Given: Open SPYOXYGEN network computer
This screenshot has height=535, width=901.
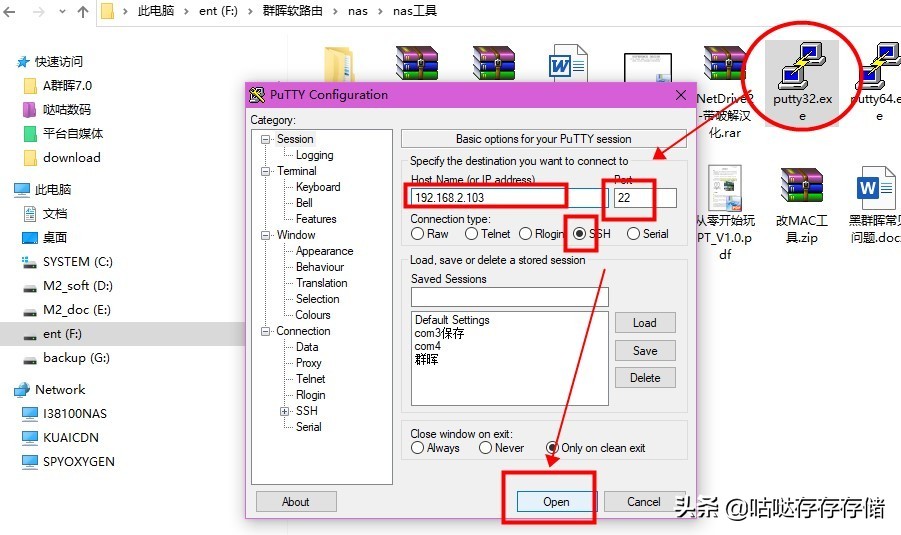Looking at the screenshot, I should pos(79,461).
